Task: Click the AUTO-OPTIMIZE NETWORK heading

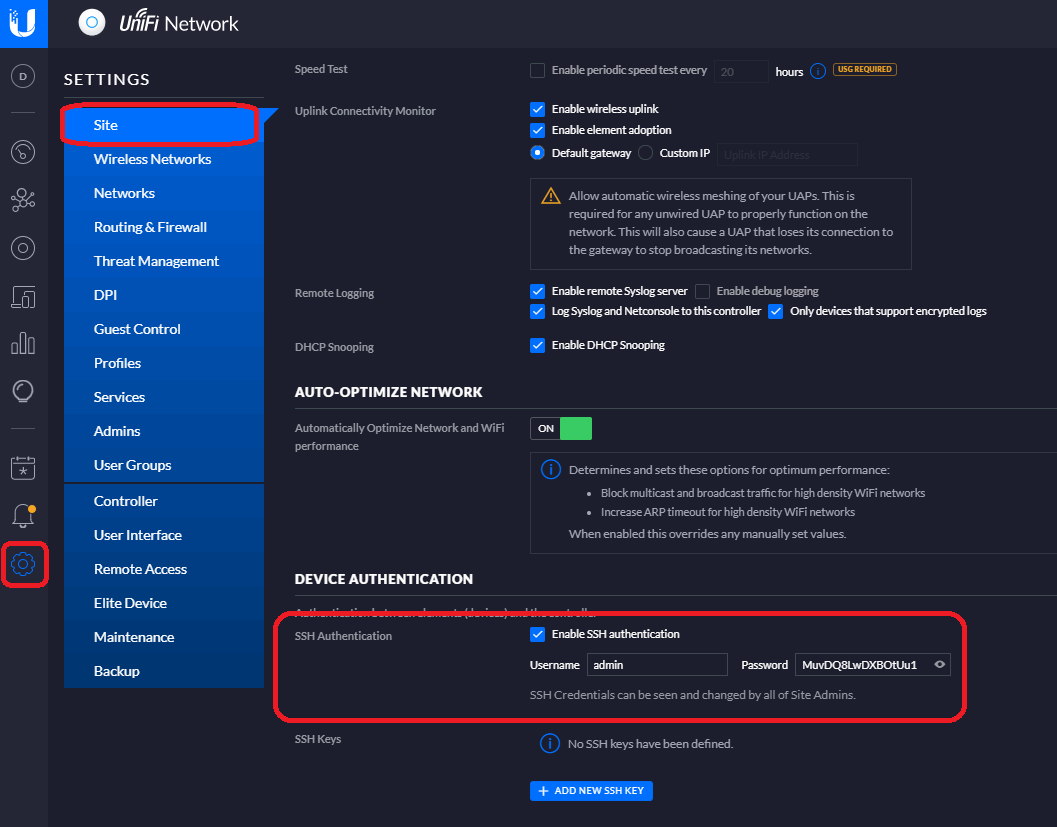Action: [388, 392]
